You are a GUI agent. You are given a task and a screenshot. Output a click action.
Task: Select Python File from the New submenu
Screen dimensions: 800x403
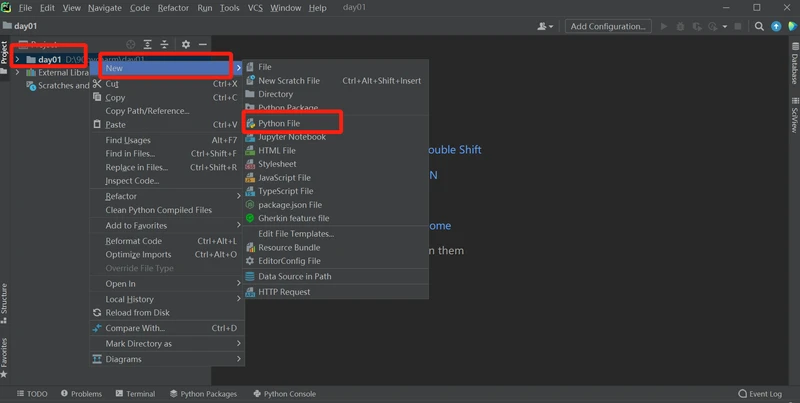point(279,123)
